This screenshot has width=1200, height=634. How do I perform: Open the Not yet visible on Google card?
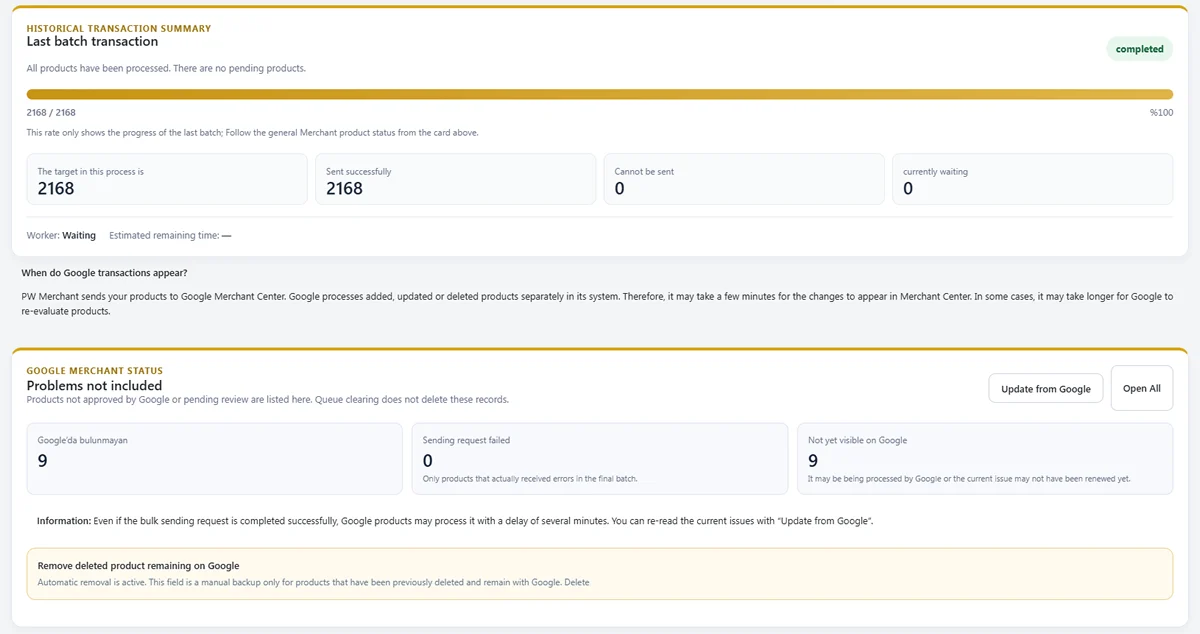tap(985, 459)
